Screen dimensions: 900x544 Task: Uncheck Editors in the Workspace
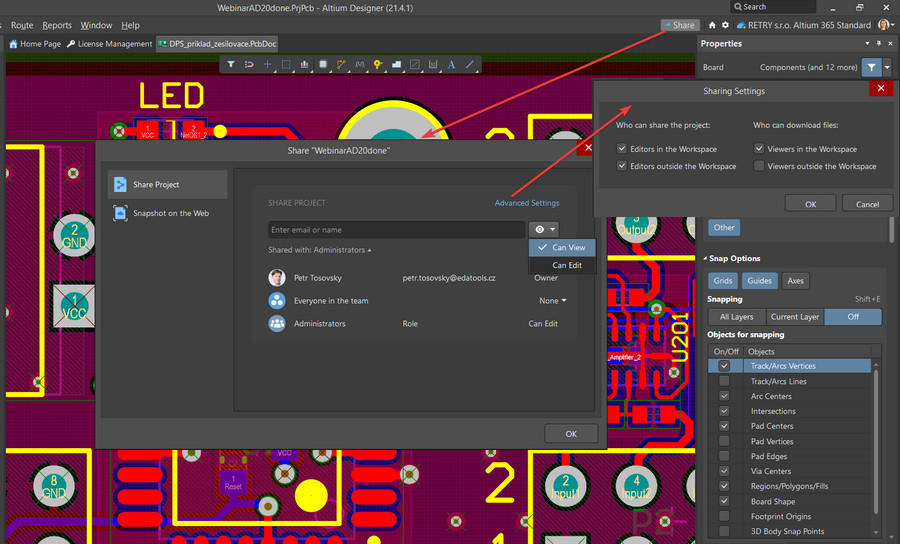point(622,149)
